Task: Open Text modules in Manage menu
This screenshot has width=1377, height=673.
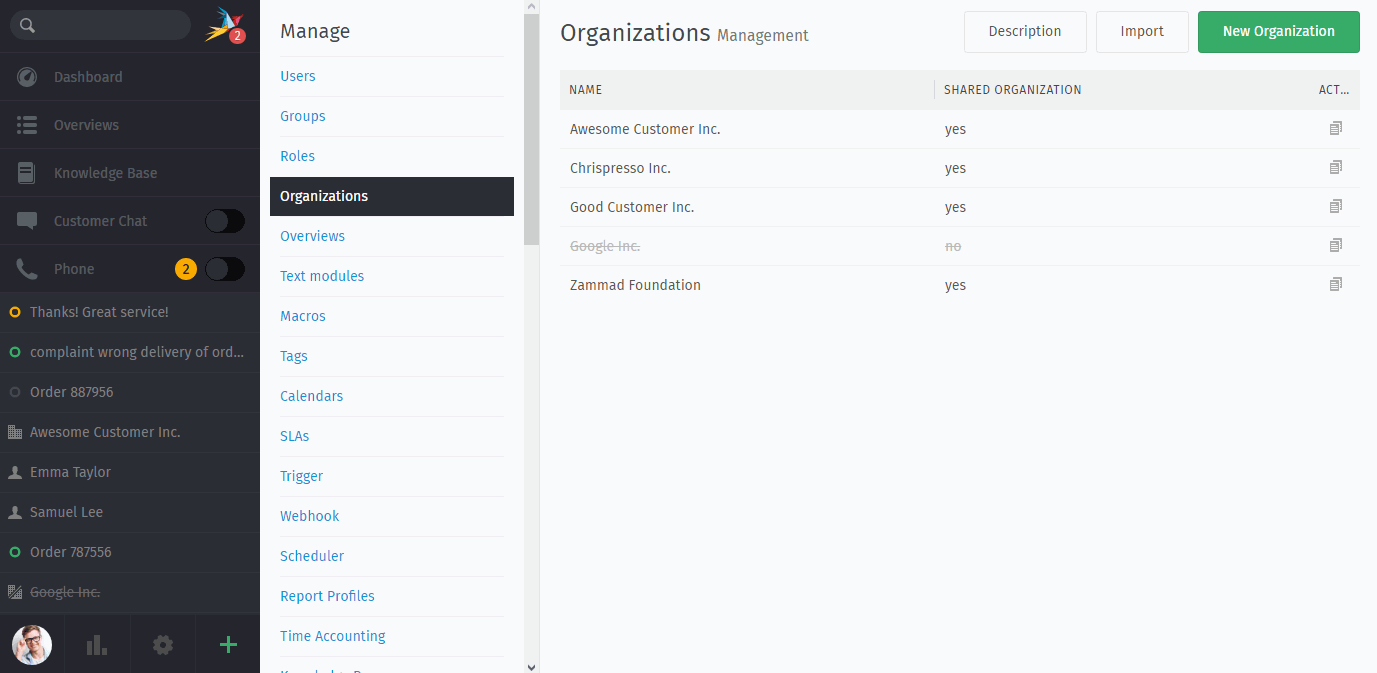Action: [322, 276]
